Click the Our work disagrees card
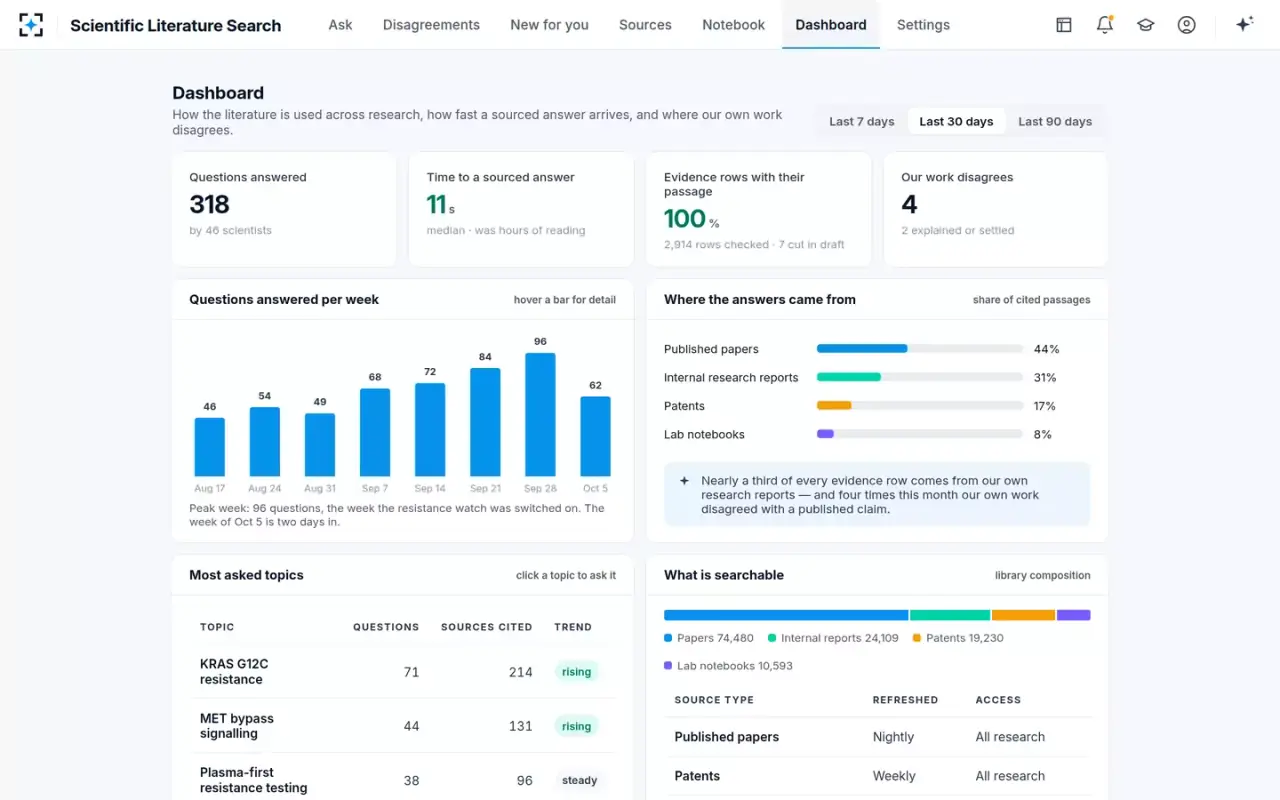The width and height of the screenshot is (1280, 800). tap(996, 210)
